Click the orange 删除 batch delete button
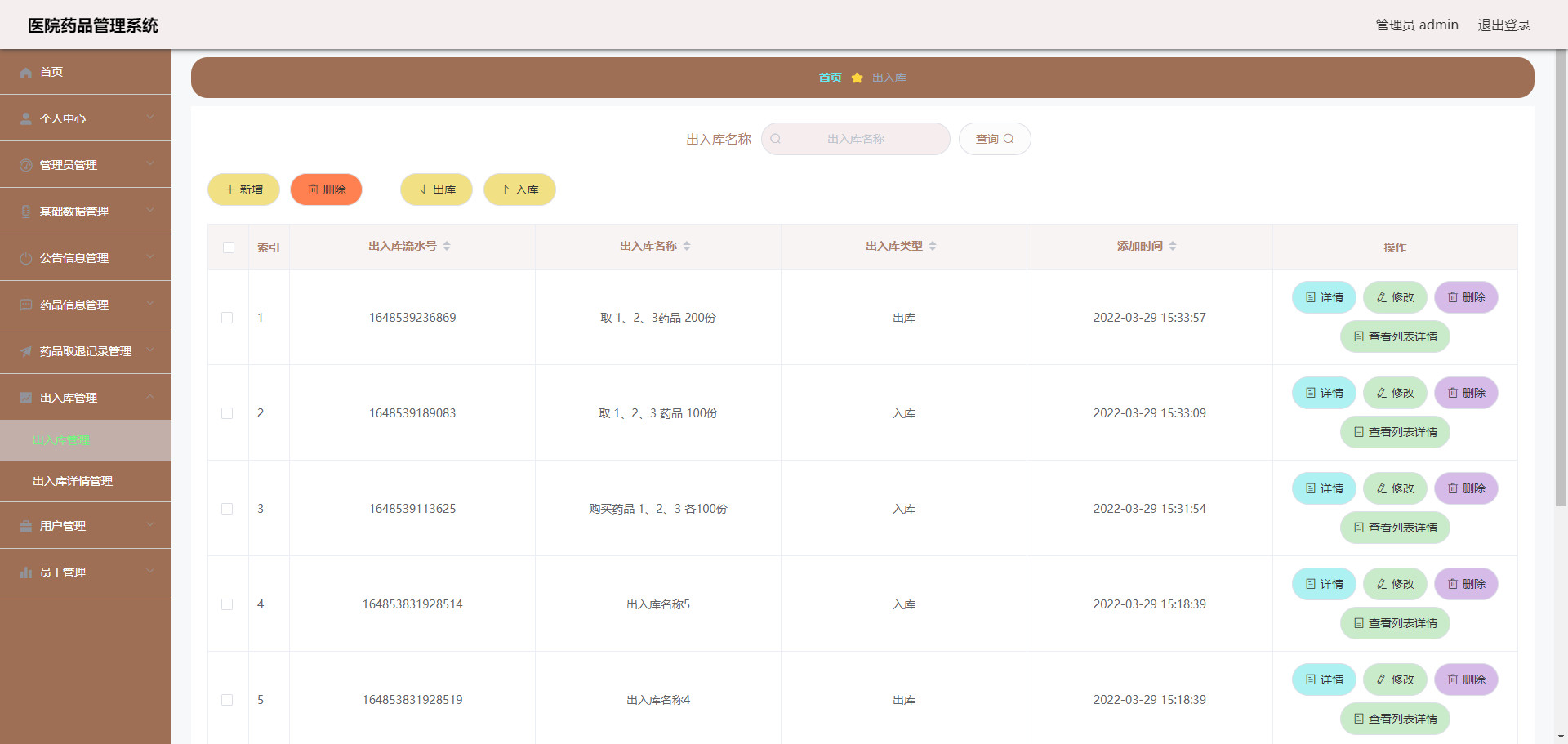The image size is (1568, 744). pyautogui.click(x=326, y=189)
